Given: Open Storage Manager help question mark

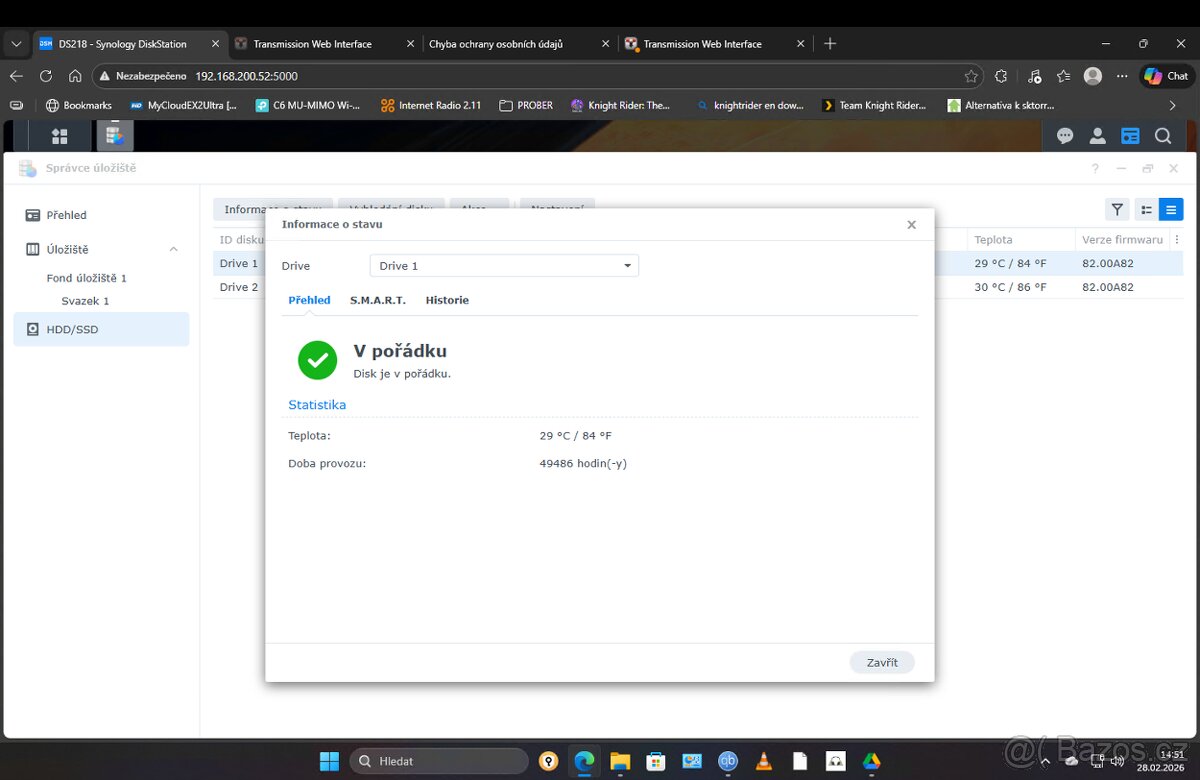Looking at the screenshot, I should (x=1095, y=168).
